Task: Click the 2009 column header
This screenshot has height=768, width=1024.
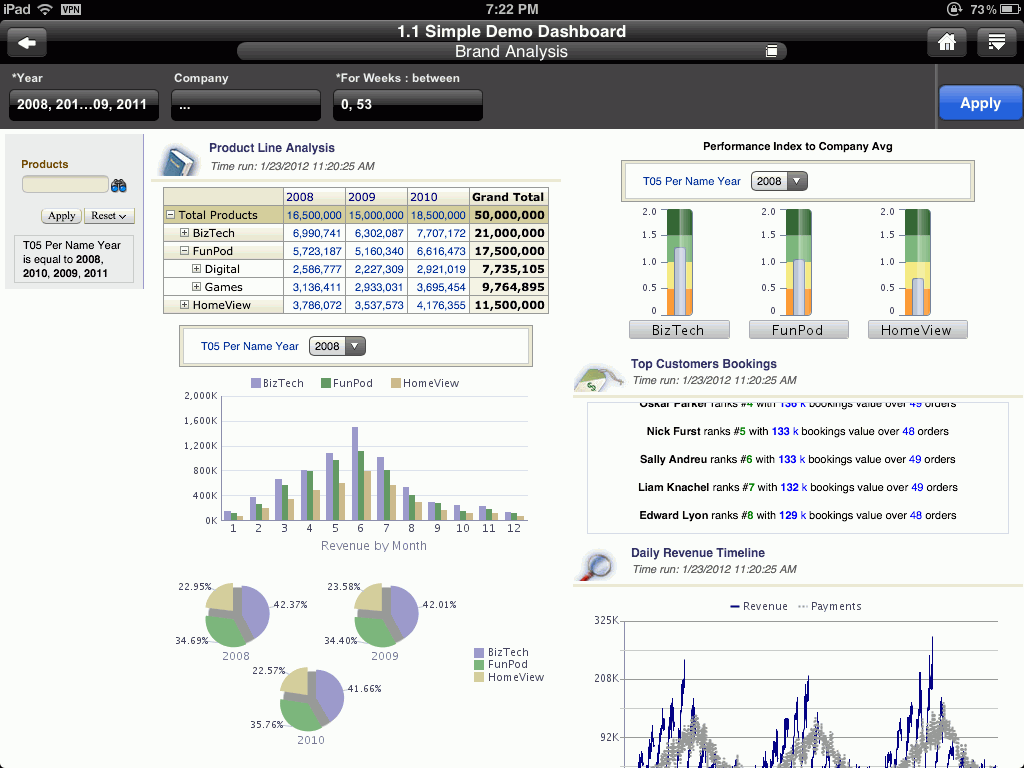Action: point(376,197)
